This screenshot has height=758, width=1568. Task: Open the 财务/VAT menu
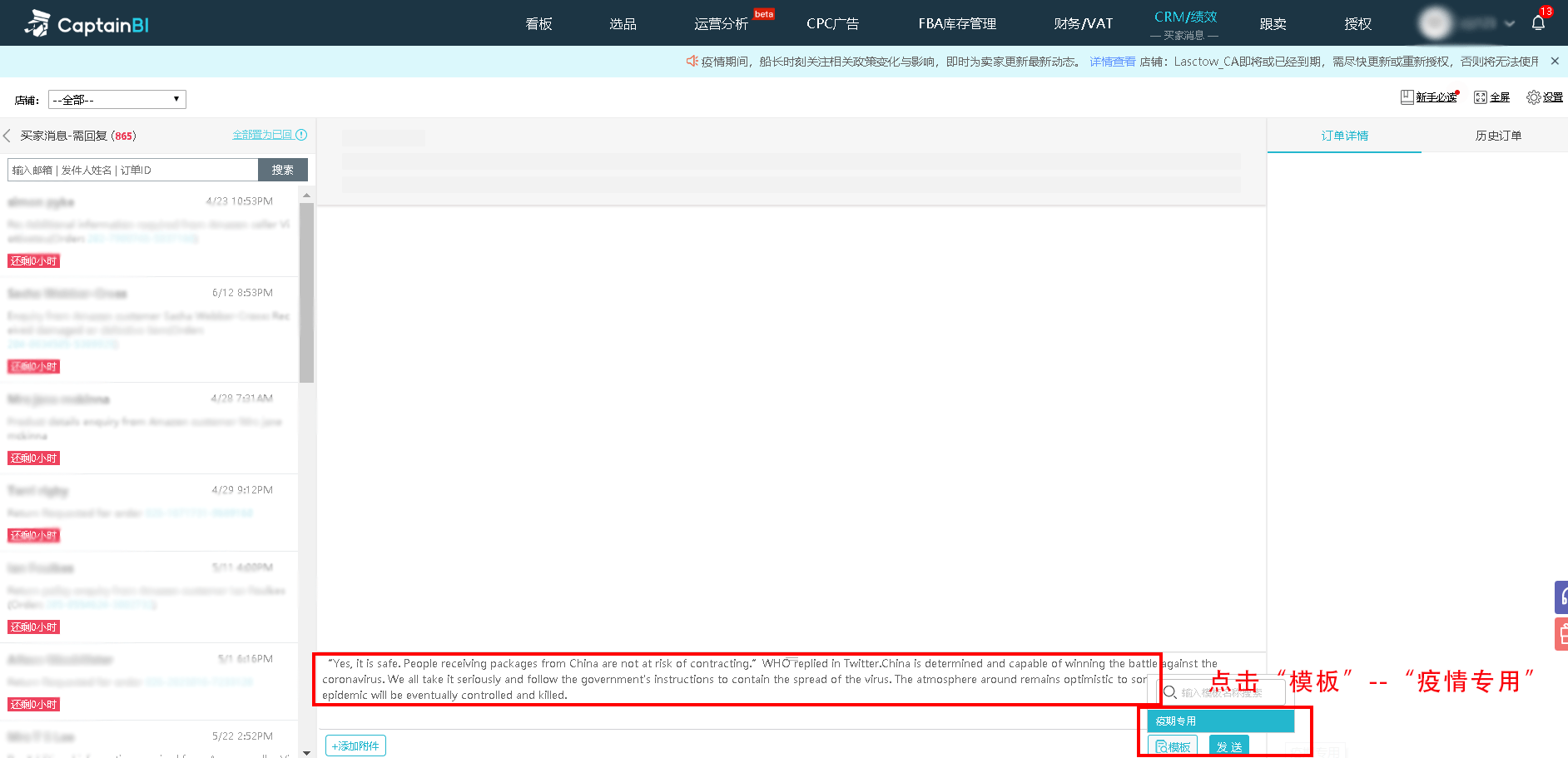coord(1083,24)
